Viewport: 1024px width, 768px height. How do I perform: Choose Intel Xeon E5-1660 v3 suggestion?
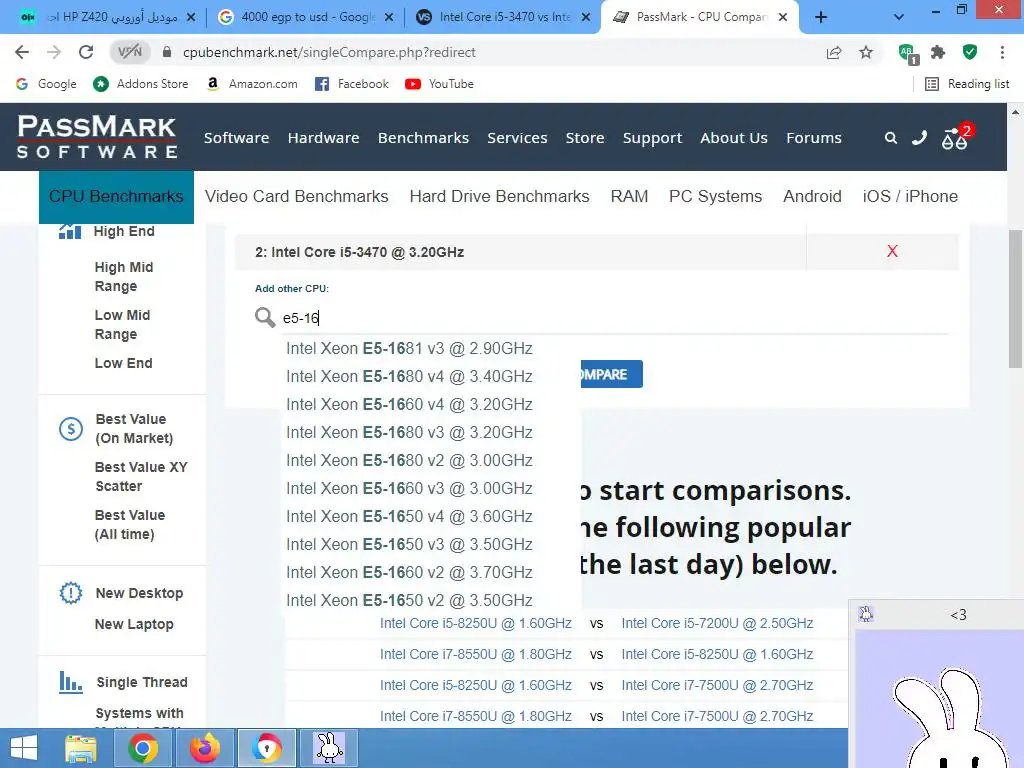[409, 488]
